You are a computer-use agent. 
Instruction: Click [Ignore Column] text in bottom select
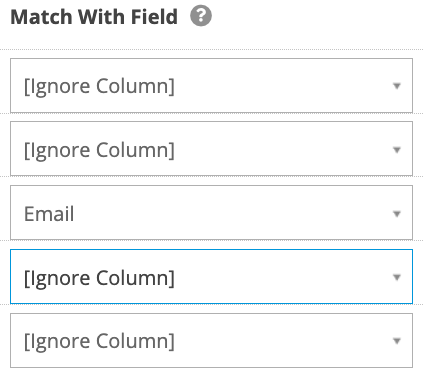tap(99, 341)
